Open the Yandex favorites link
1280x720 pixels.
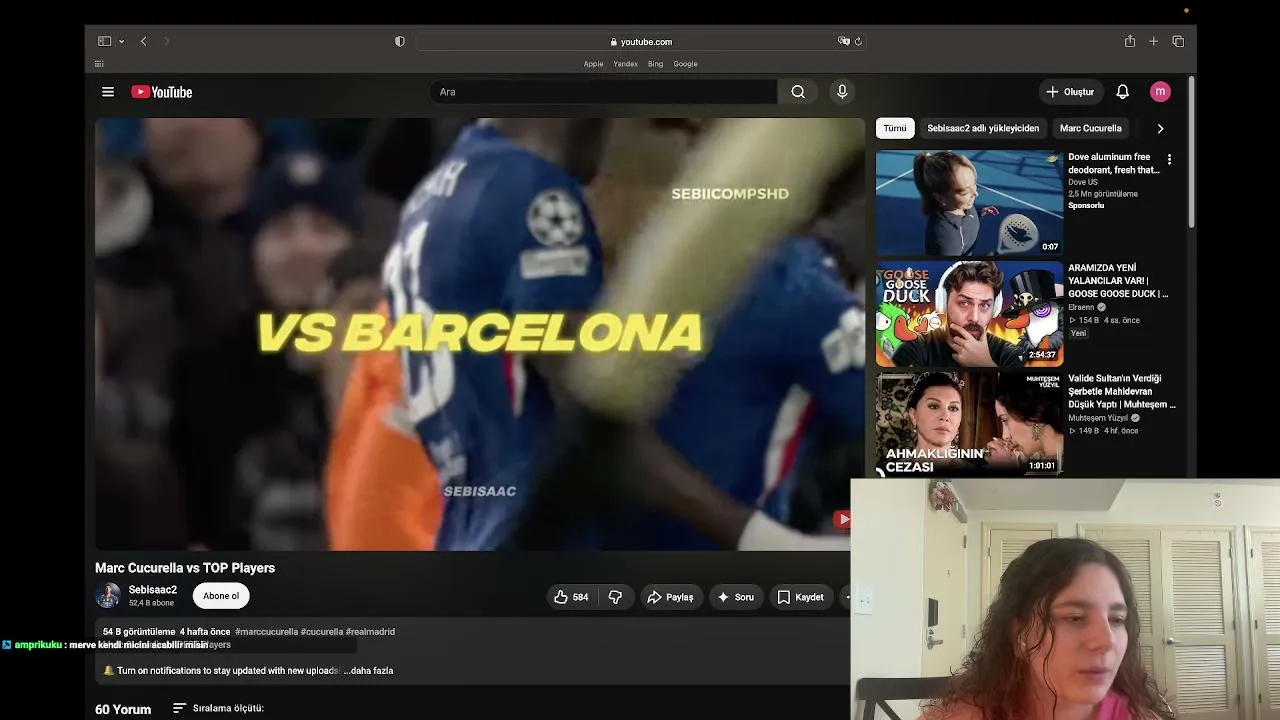(x=626, y=64)
